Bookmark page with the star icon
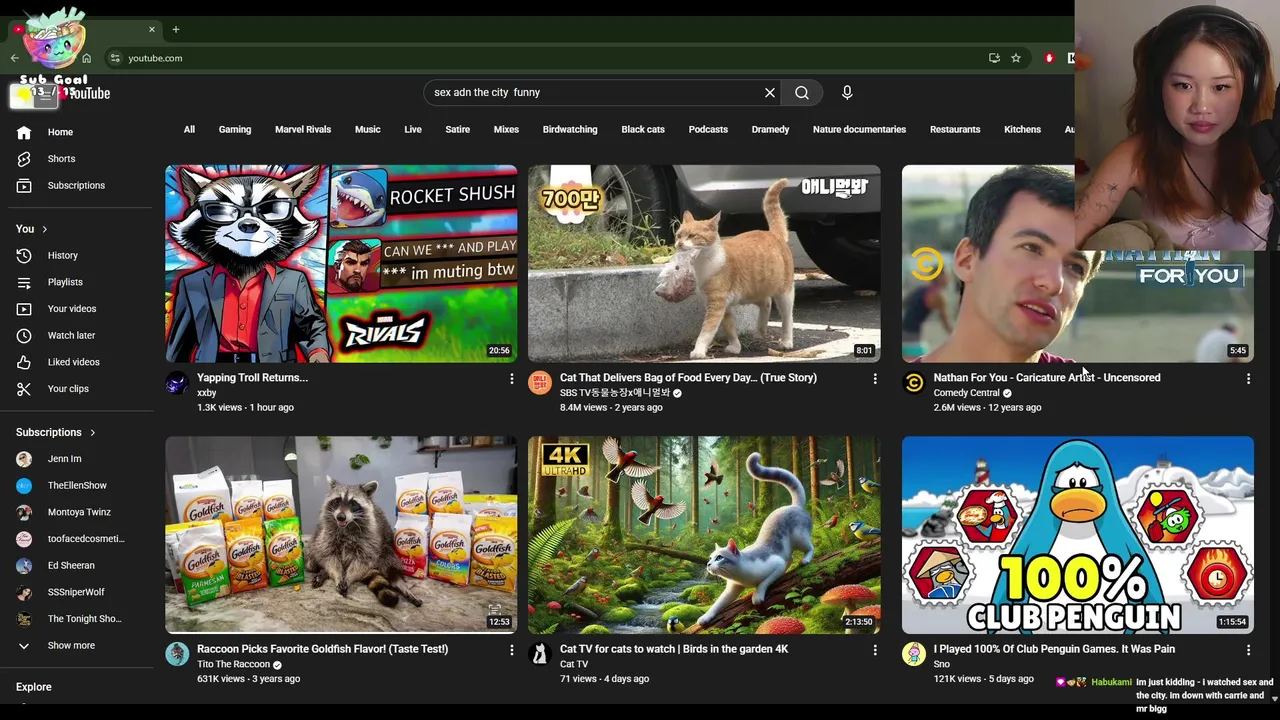 (1016, 58)
